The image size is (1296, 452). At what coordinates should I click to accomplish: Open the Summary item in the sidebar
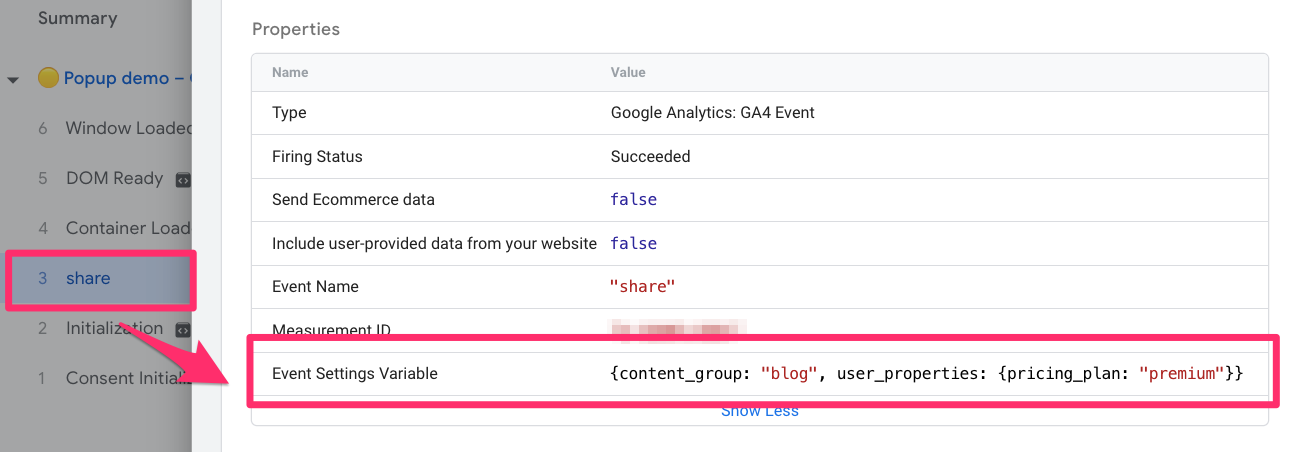coord(77,18)
